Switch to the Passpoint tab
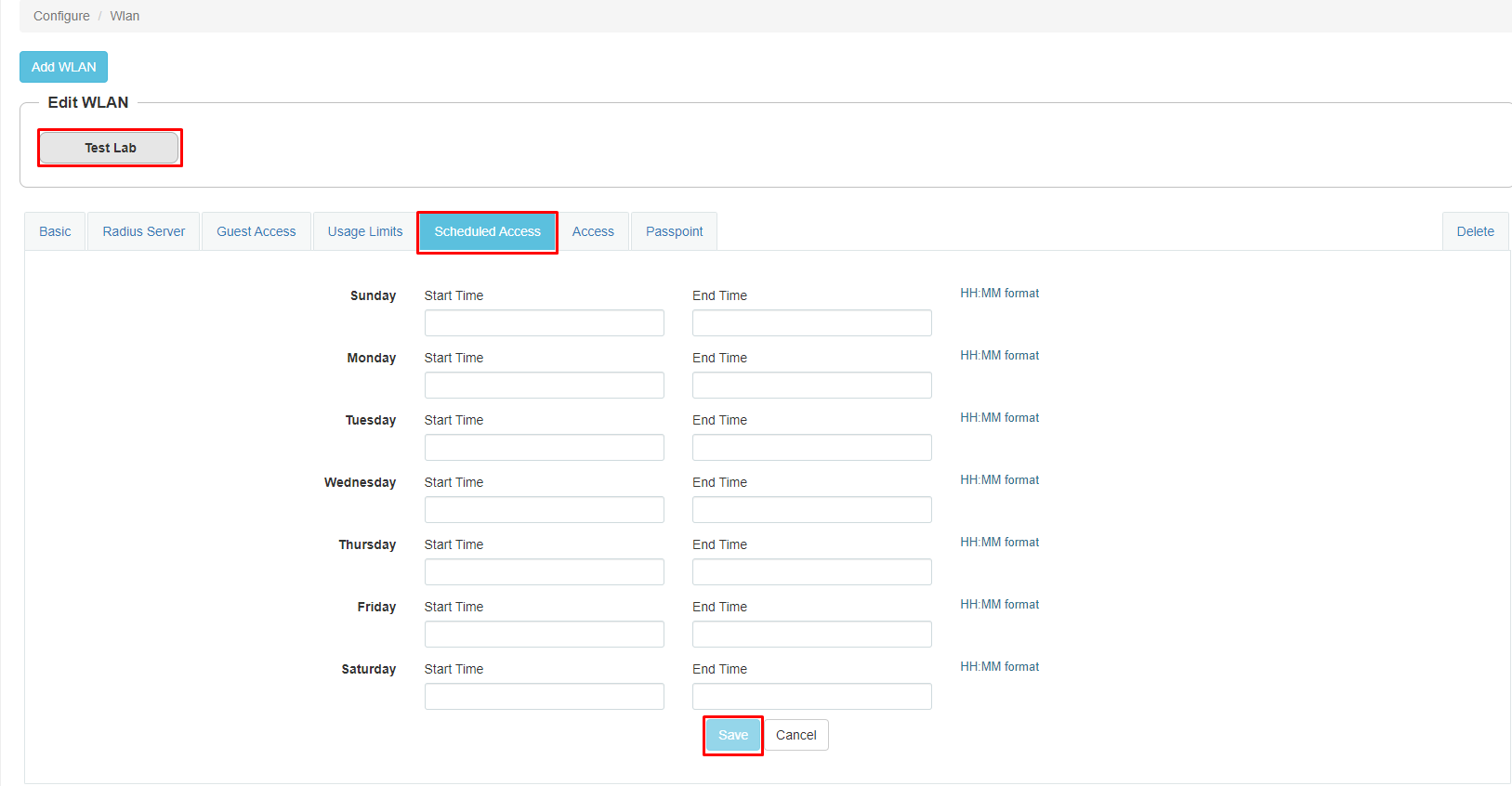 [x=675, y=231]
